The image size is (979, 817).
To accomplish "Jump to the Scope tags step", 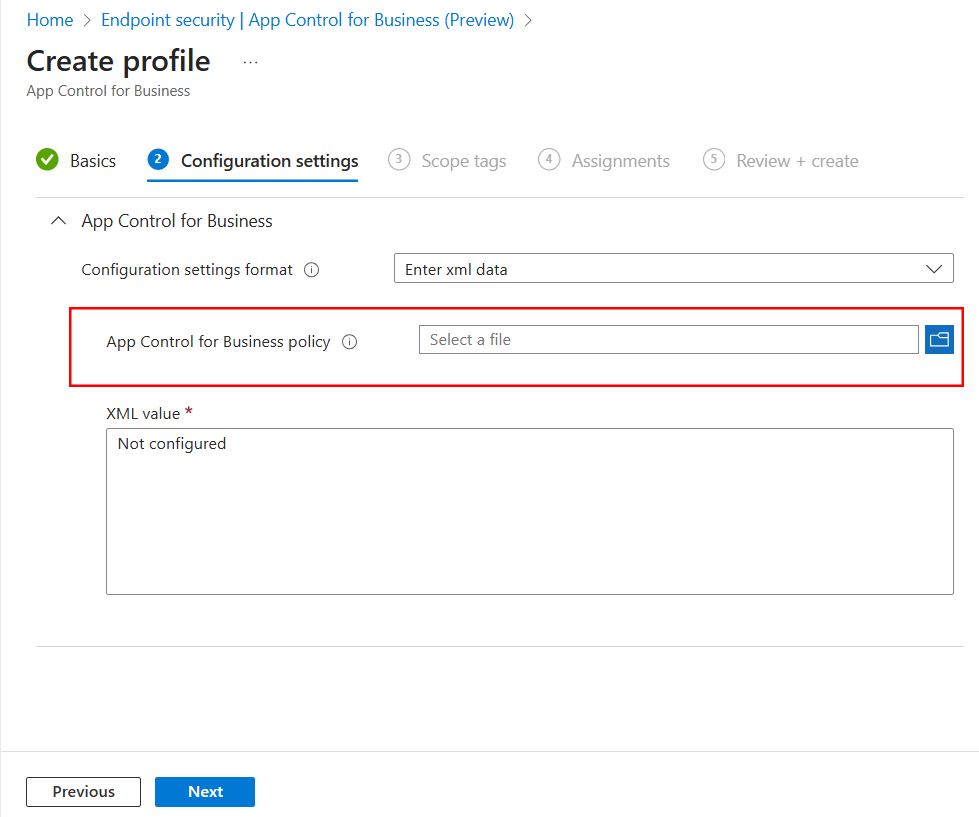I will tap(447, 161).
